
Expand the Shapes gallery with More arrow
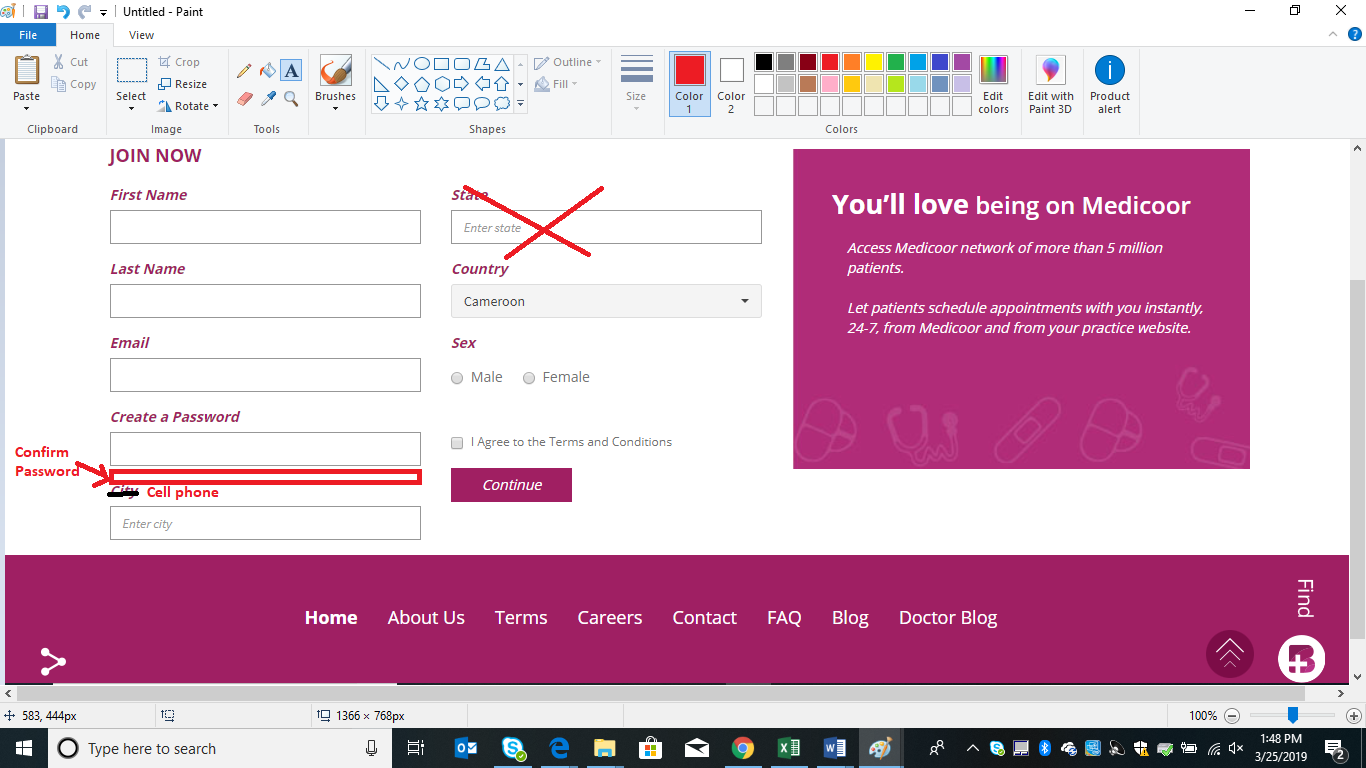(x=520, y=103)
